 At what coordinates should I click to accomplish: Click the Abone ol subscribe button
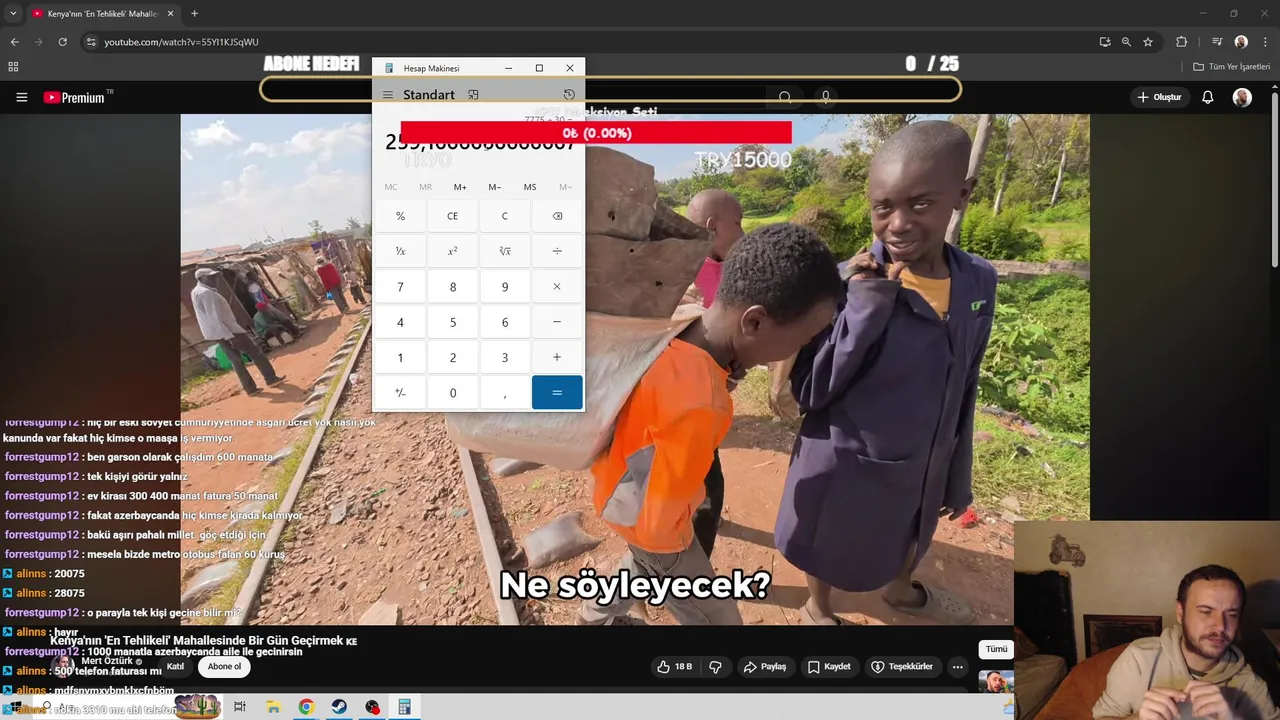(x=224, y=667)
